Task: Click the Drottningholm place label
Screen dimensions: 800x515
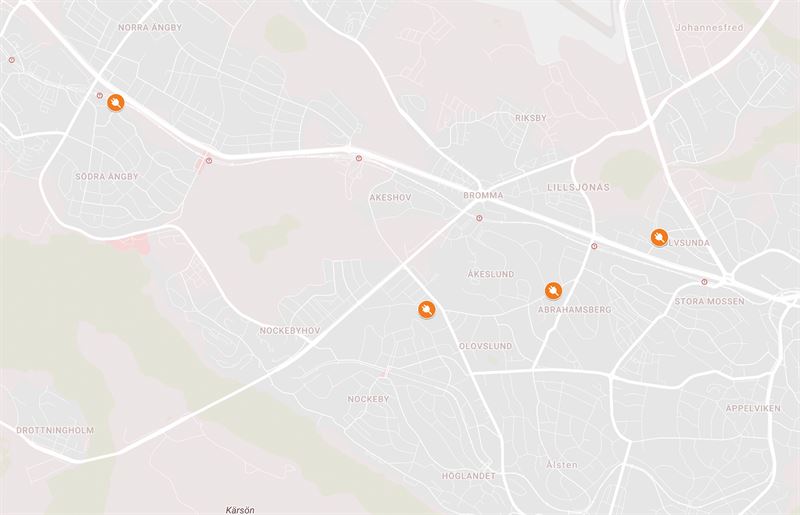Action: (55, 430)
